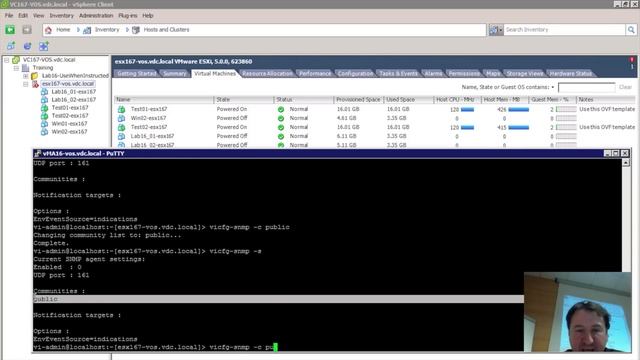Sort by the Provisioned Space column
Image resolution: width=640 pixels, height=360 pixels.
pyautogui.click(x=358, y=100)
